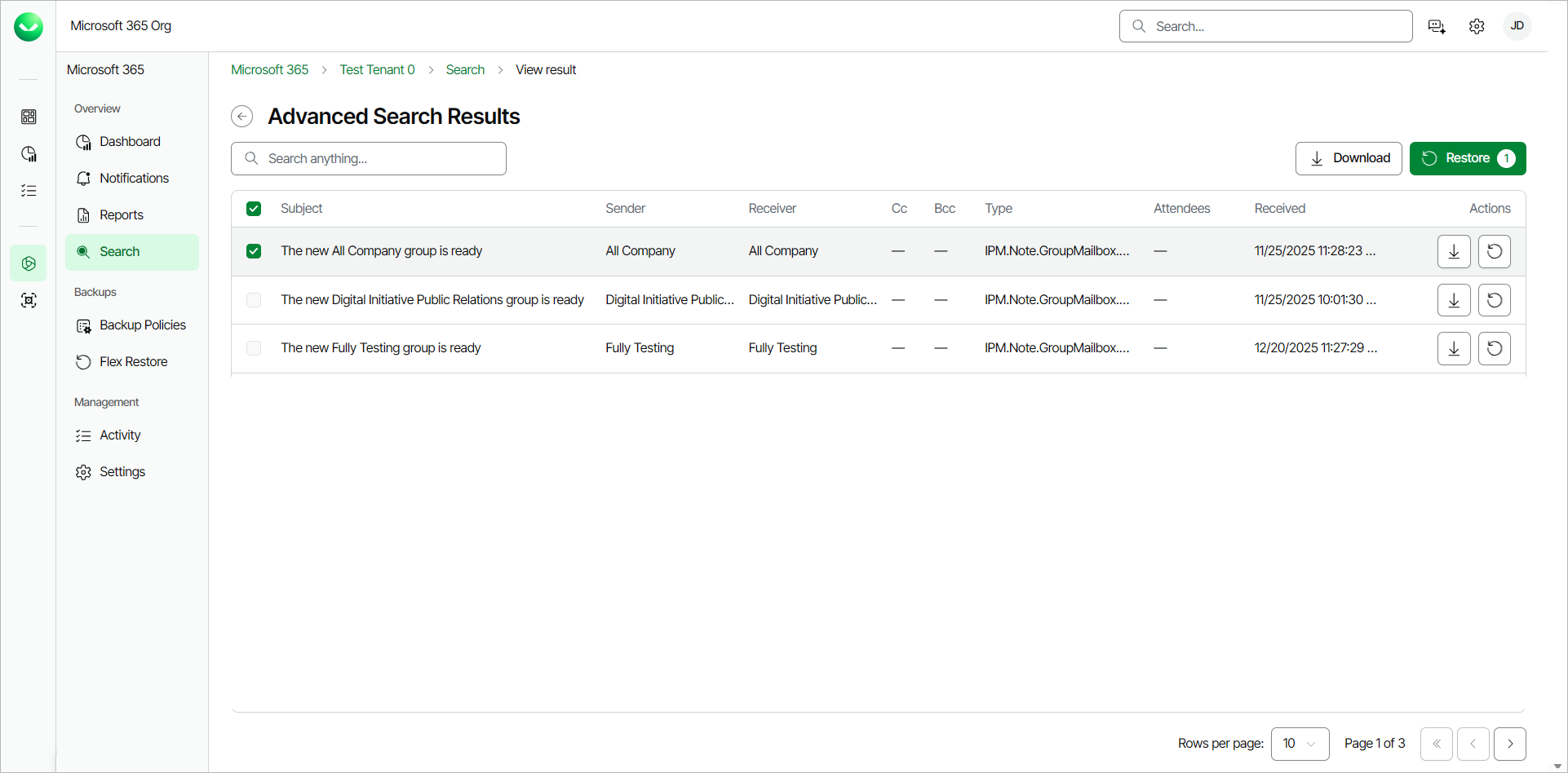Open Backup Policies in the sidebar

pyautogui.click(x=132, y=325)
